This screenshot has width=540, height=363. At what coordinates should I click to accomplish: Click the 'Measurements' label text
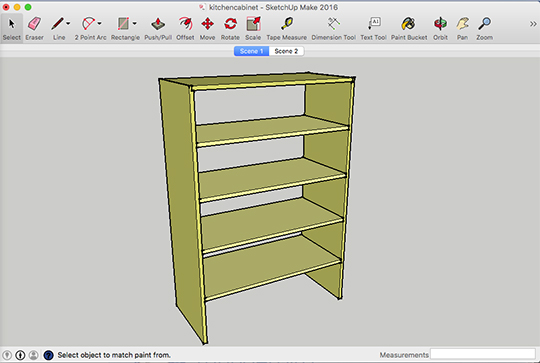(404, 355)
